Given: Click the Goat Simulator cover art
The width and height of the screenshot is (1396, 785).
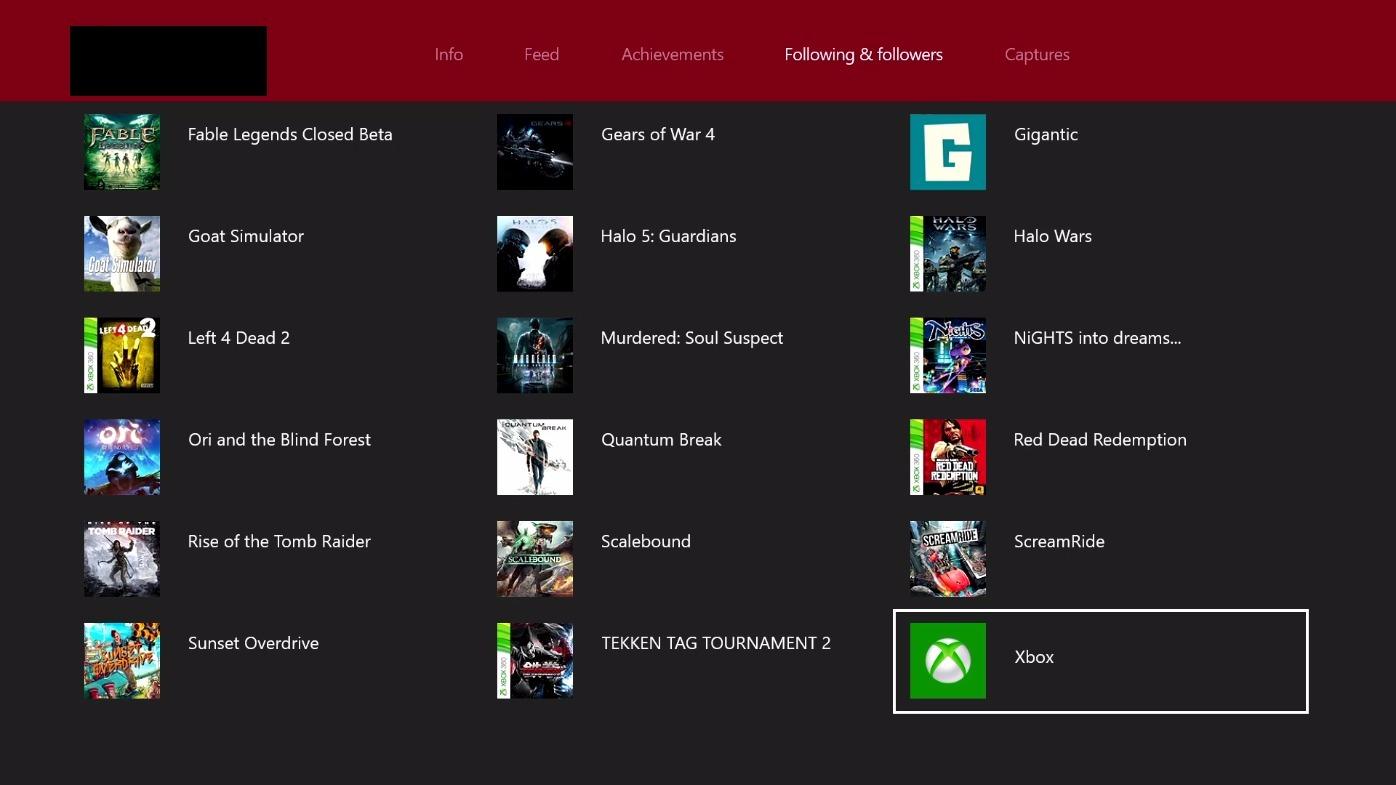Looking at the screenshot, I should 122,254.
